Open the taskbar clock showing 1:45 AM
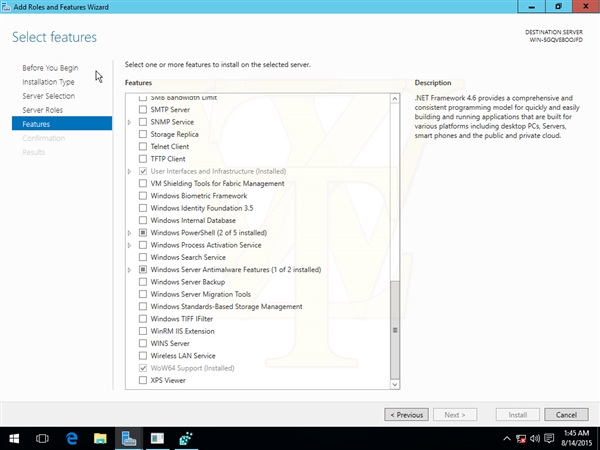600x450 pixels. click(x=576, y=438)
